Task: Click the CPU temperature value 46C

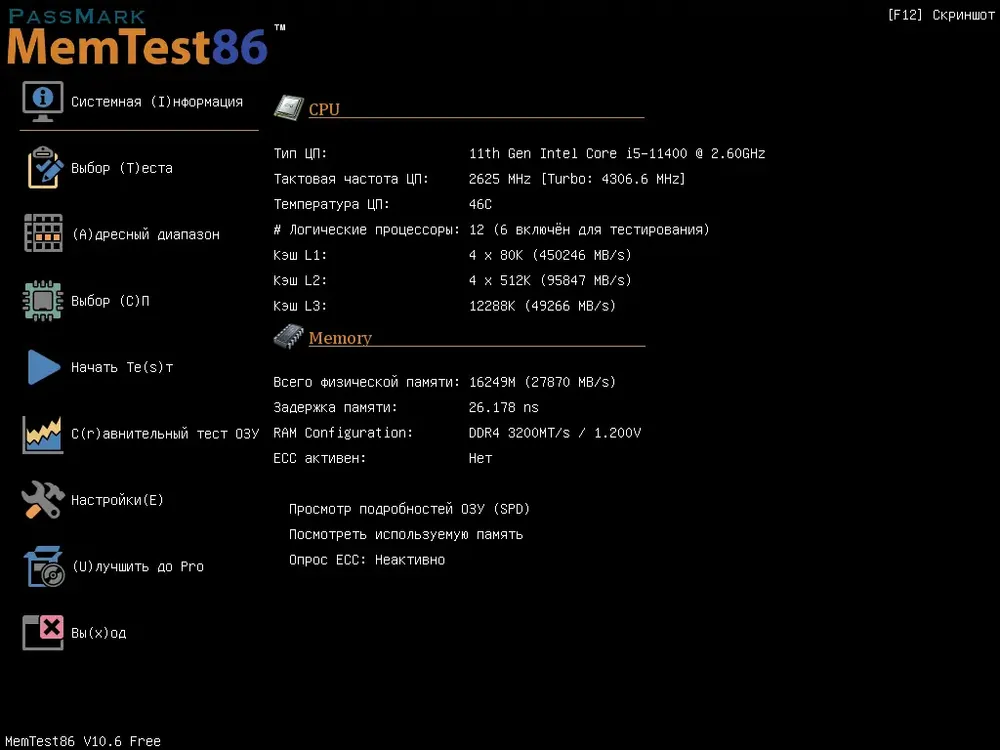Action: tap(480, 205)
